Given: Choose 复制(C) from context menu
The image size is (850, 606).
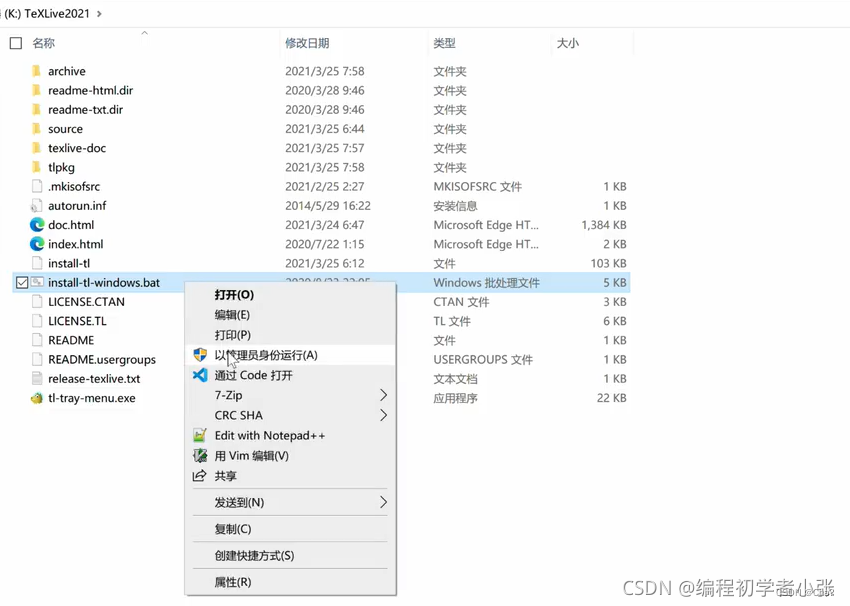Looking at the screenshot, I should (x=290, y=529).
